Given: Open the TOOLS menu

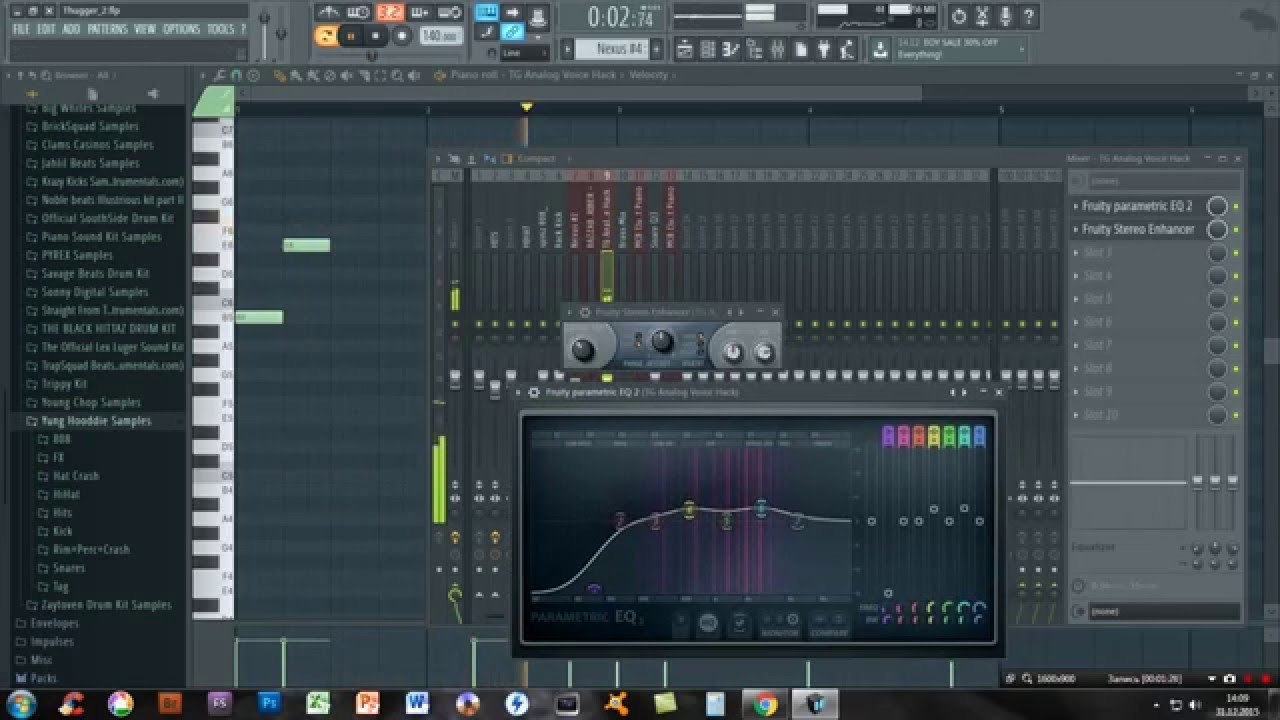Looking at the screenshot, I should click(221, 30).
